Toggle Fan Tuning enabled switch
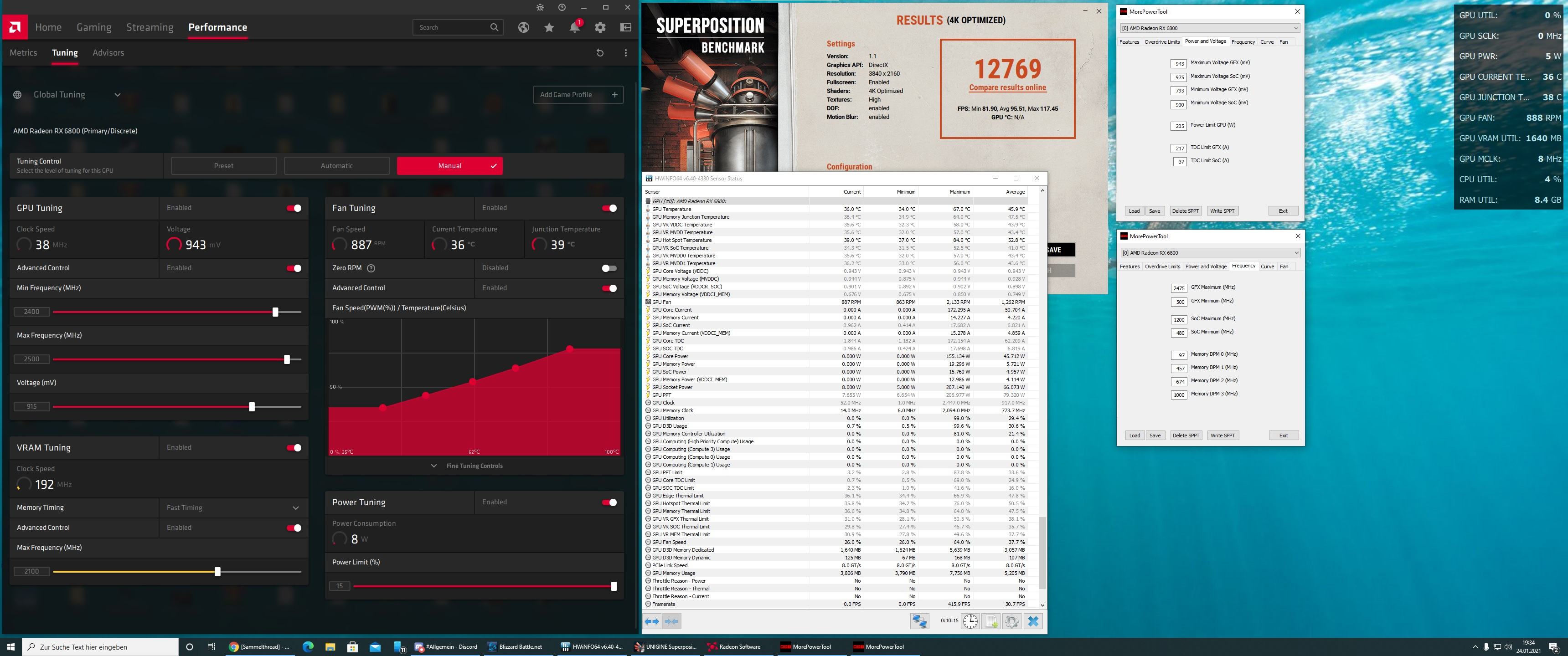 [x=609, y=208]
